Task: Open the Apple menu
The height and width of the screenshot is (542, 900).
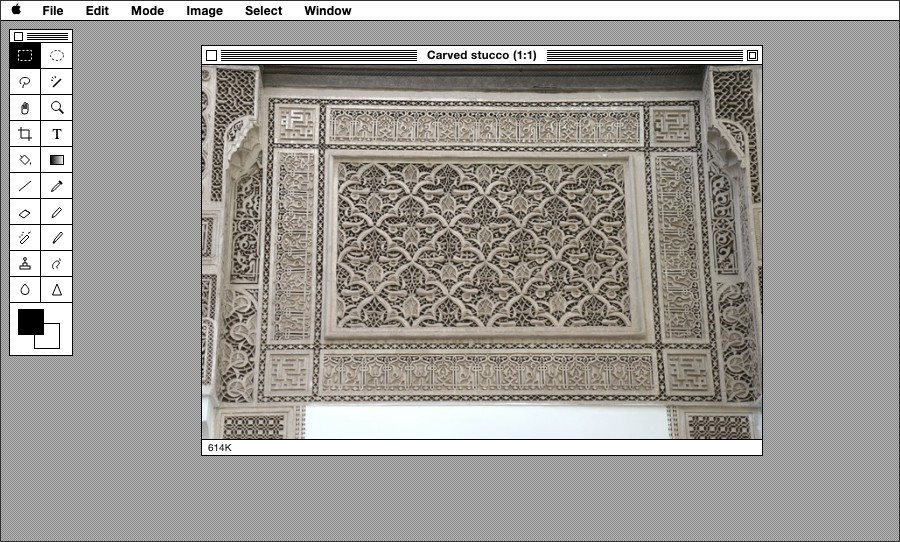Action: (17, 10)
